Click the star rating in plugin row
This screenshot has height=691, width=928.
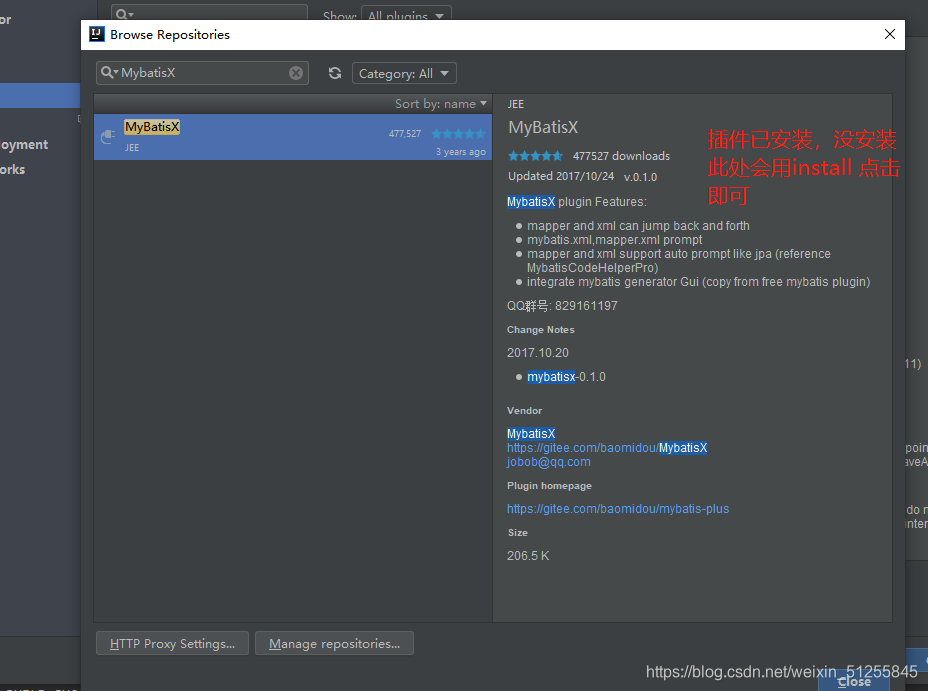[x=458, y=134]
